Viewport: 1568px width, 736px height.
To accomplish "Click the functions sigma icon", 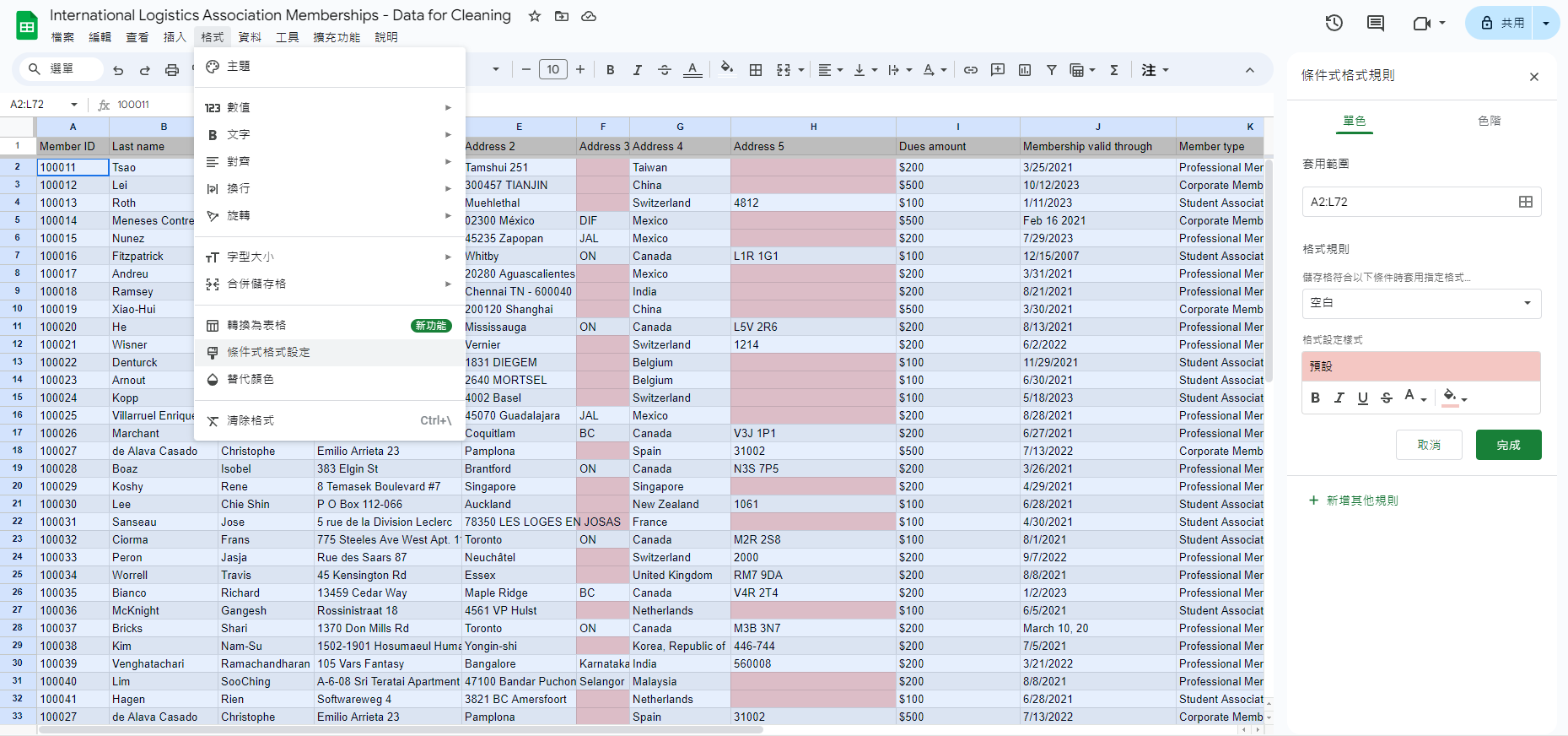I will coord(1114,70).
